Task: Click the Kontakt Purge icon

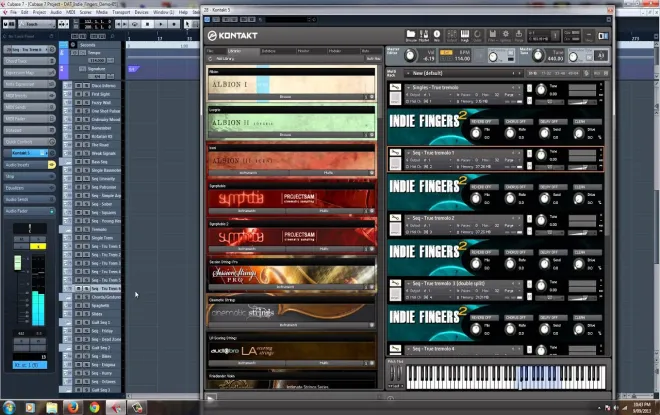Action: click(x=519, y=35)
